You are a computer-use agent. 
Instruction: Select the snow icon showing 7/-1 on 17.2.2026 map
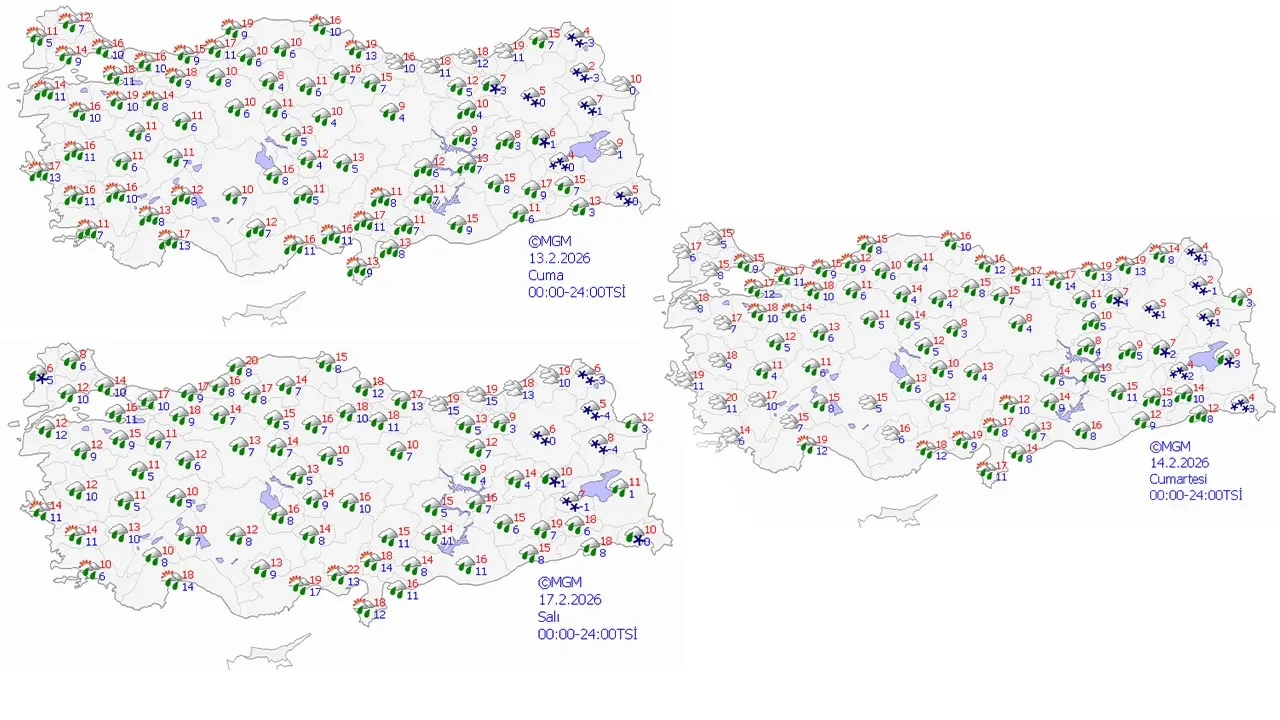point(570,502)
